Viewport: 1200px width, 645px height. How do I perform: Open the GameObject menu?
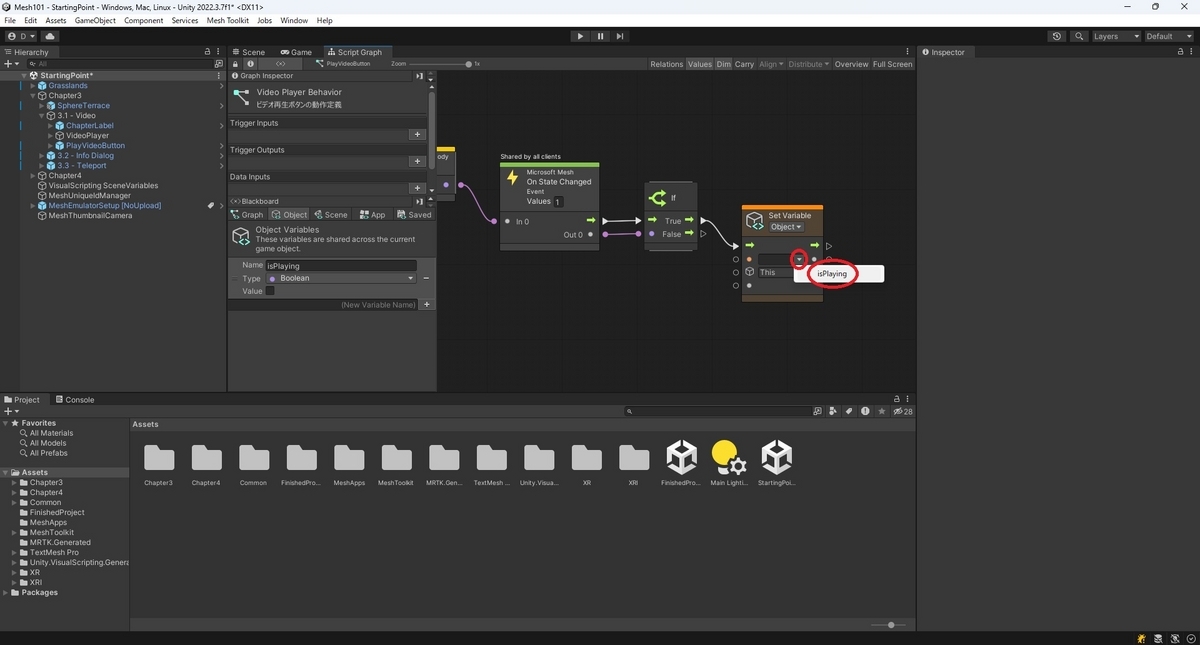pos(96,20)
